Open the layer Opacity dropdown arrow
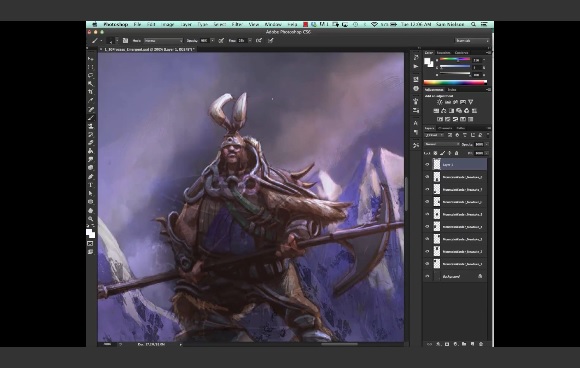580x368 pixels. [487, 144]
